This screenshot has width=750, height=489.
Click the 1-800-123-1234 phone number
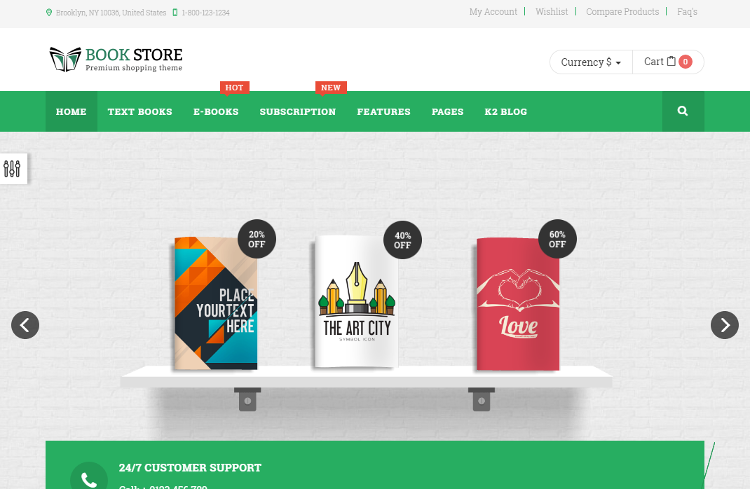205,13
